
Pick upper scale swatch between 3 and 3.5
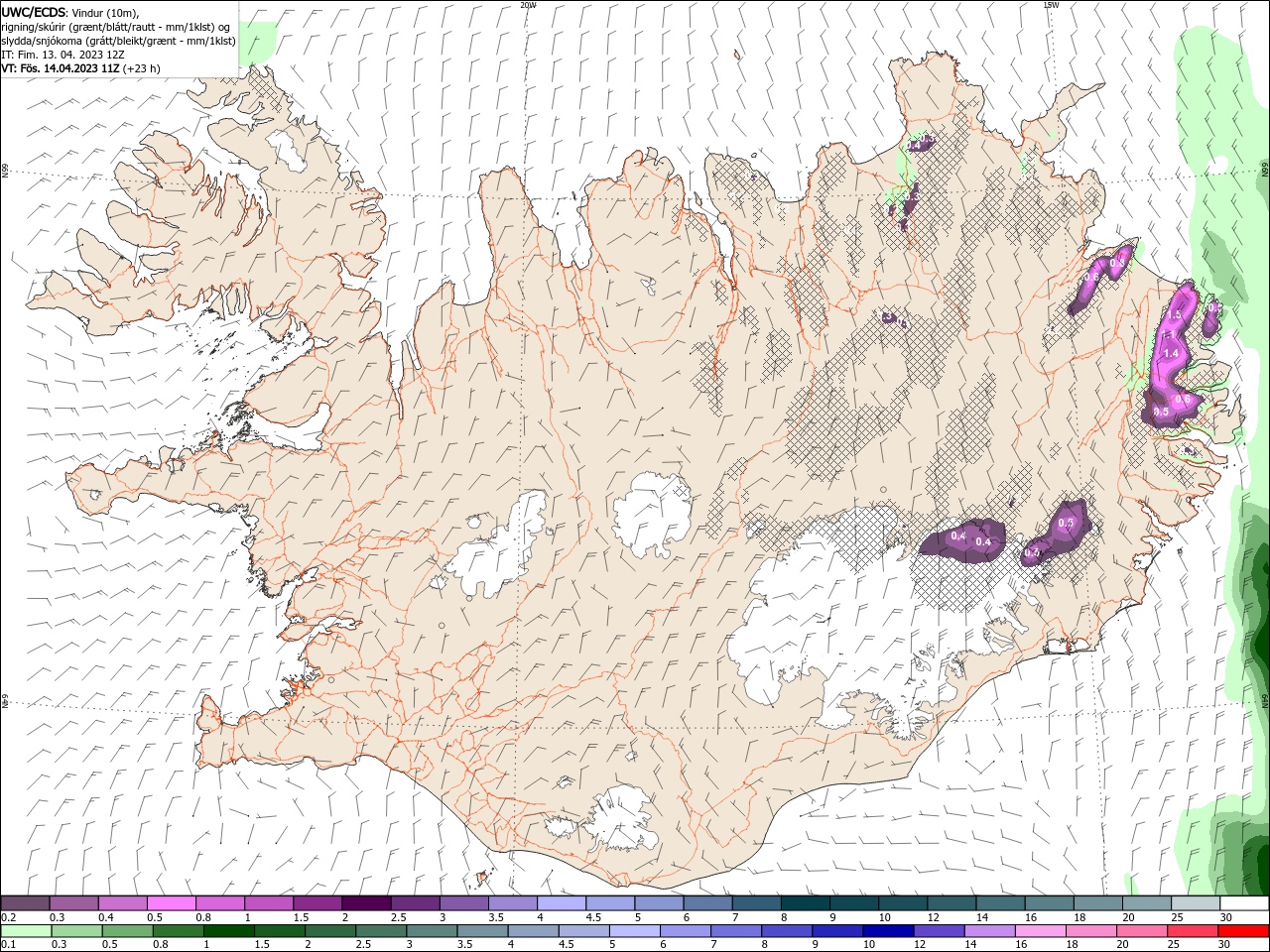464,903
